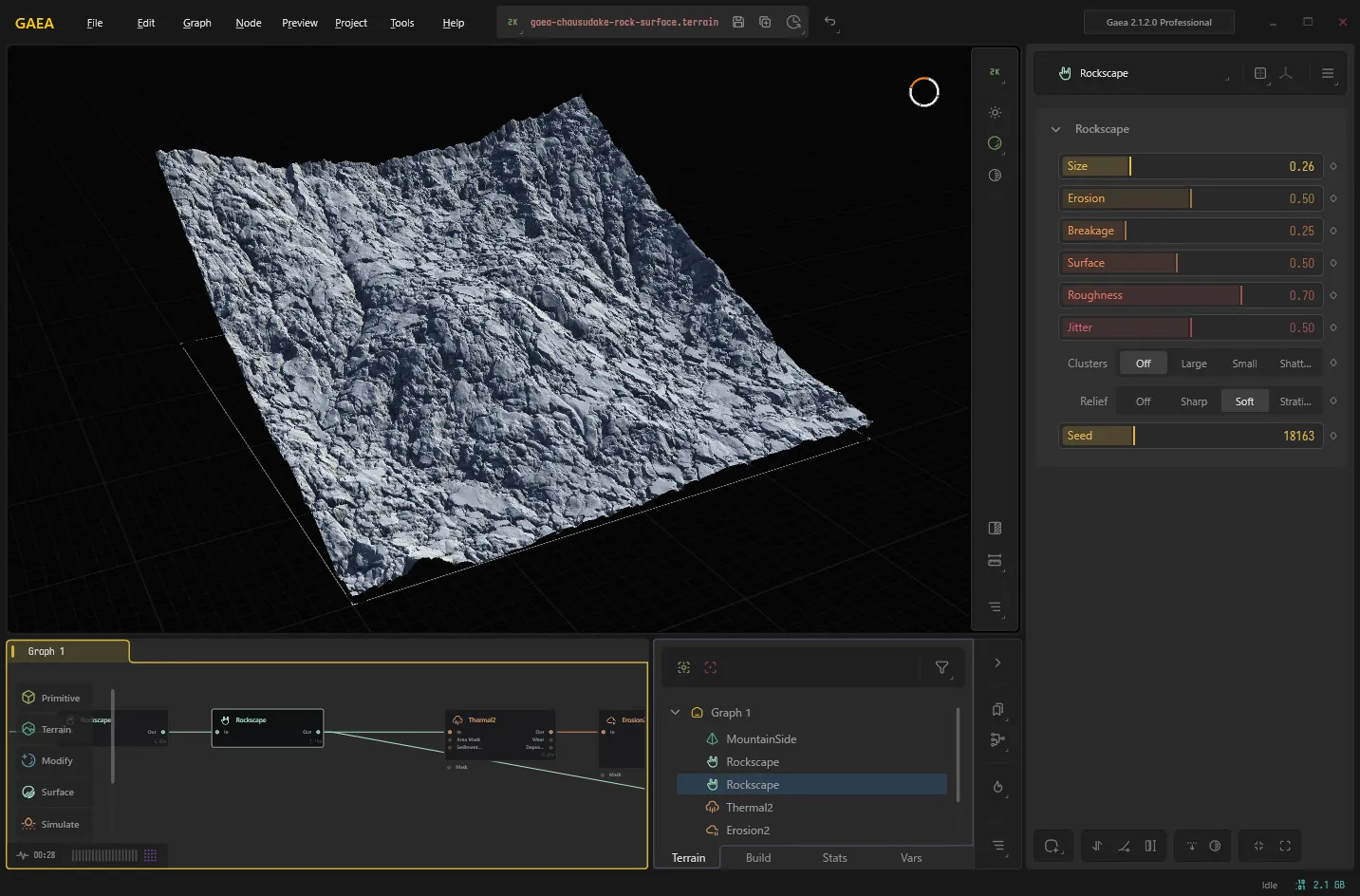Click the save file icon
The height and width of the screenshot is (896, 1360).
click(x=738, y=22)
